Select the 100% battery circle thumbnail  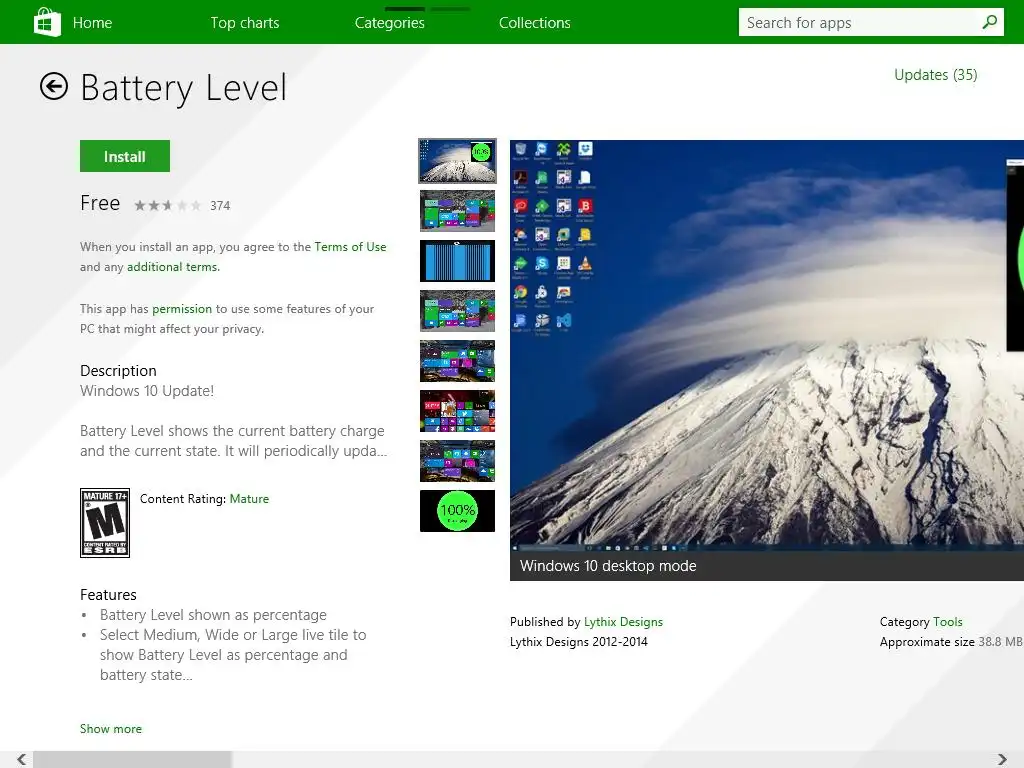coord(457,511)
